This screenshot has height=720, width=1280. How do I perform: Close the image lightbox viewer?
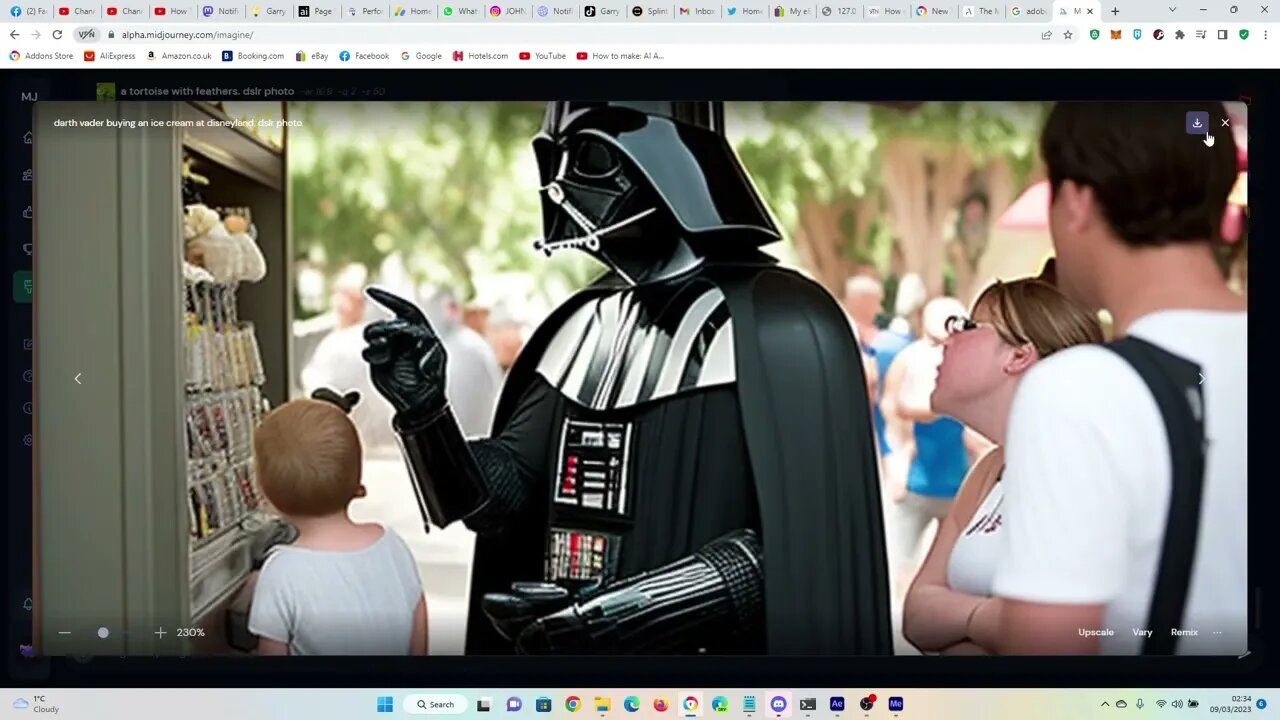coord(1225,123)
